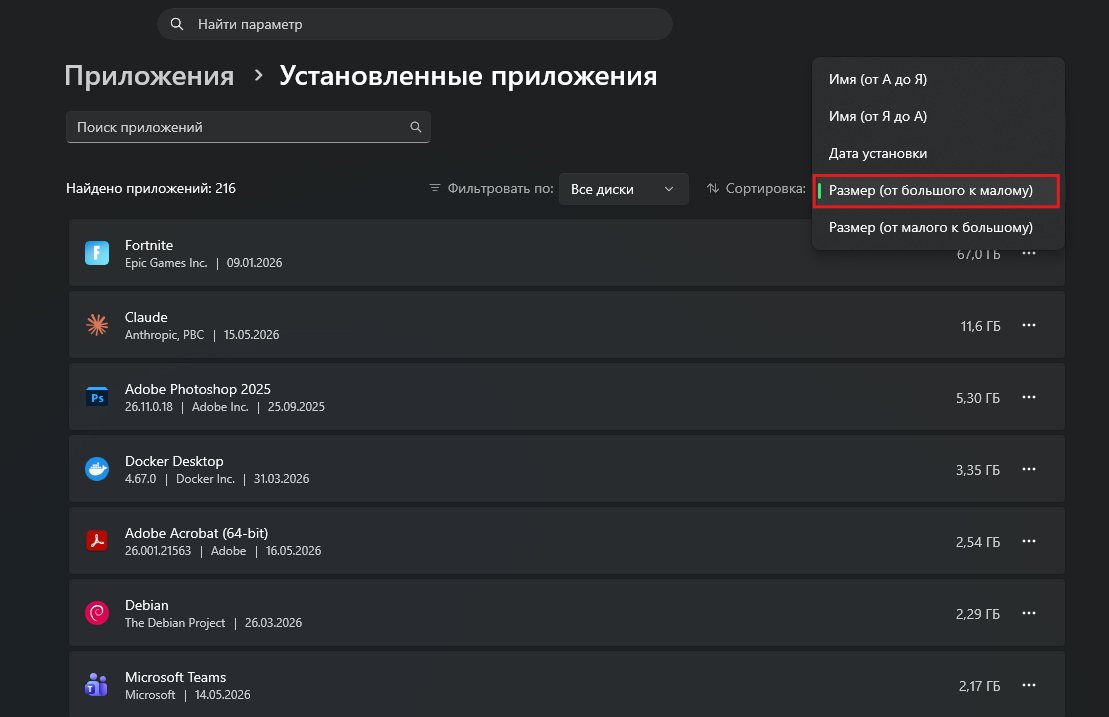Click The Debian Project publisher text

(x=175, y=623)
